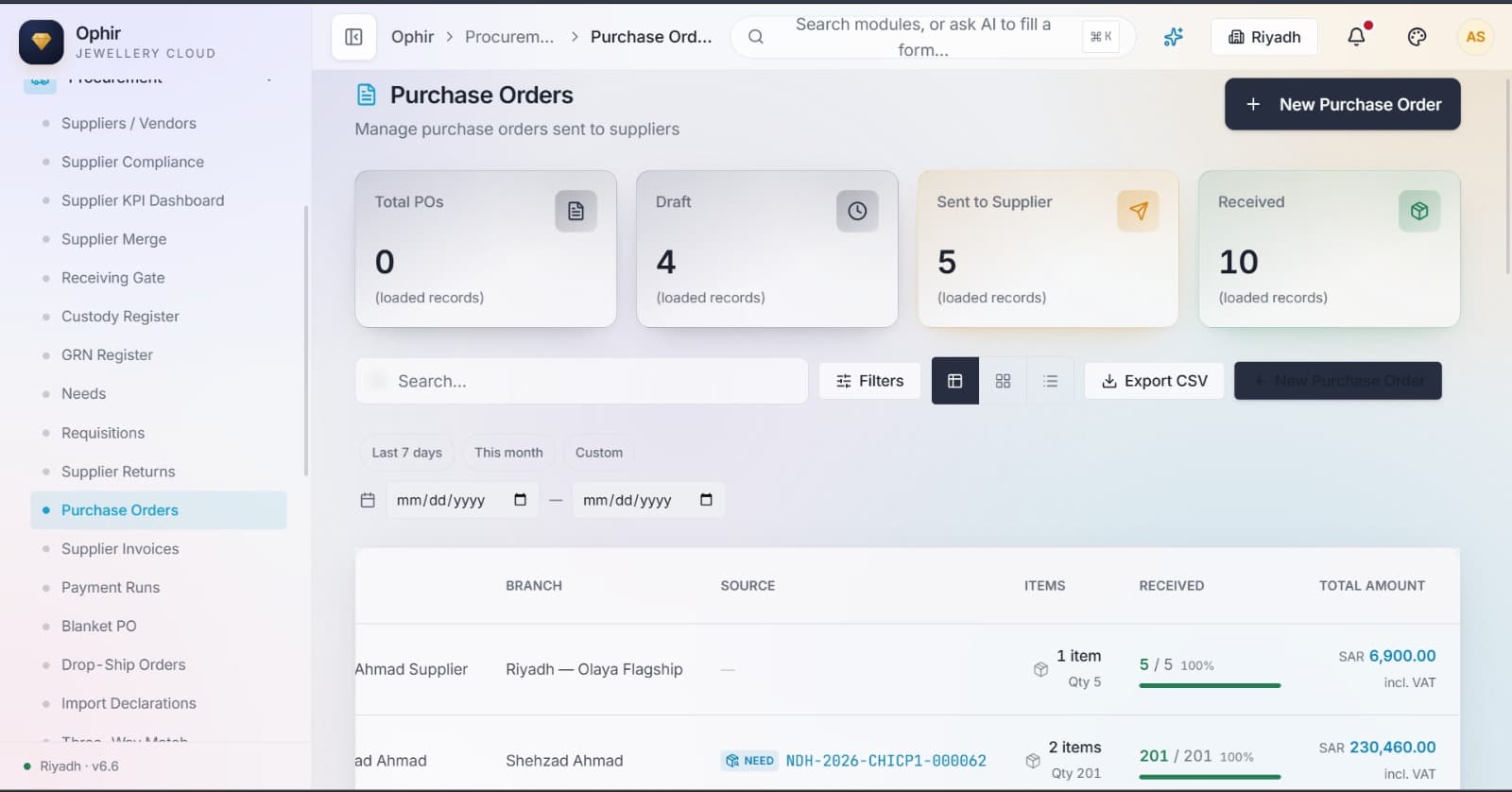Open Receiving Gate page
The width and height of the screenshot is (1512, 792).
click(113, 278)
